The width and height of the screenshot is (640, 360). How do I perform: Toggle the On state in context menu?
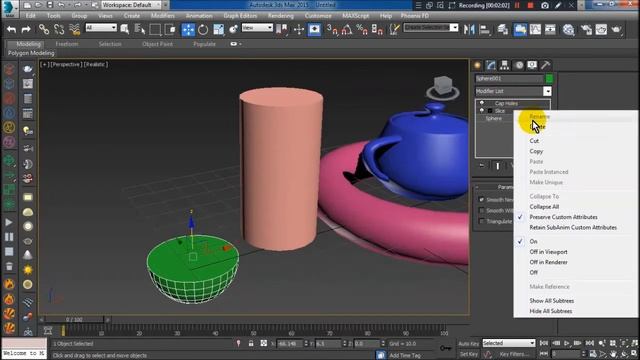pos(533,241)
